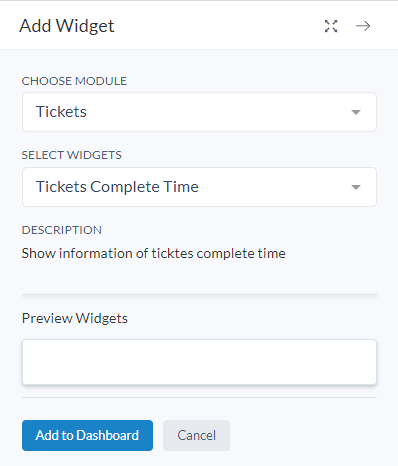The width and height of the screenshot is (398, 466).
Task: Click the SELECT WIDGETS label
Action: click(72, 155)
